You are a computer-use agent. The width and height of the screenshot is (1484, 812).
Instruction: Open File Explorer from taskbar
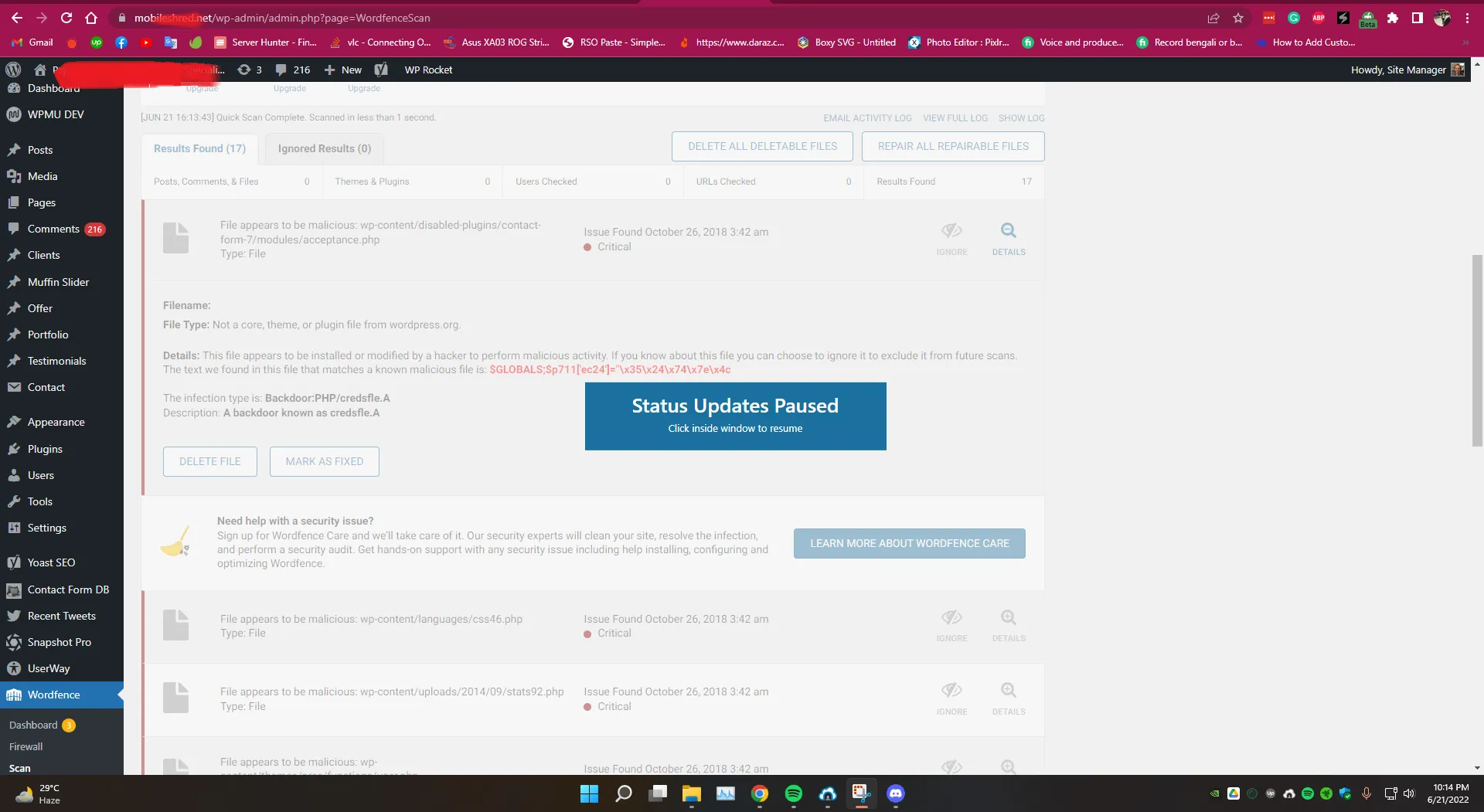pos(691,793)
